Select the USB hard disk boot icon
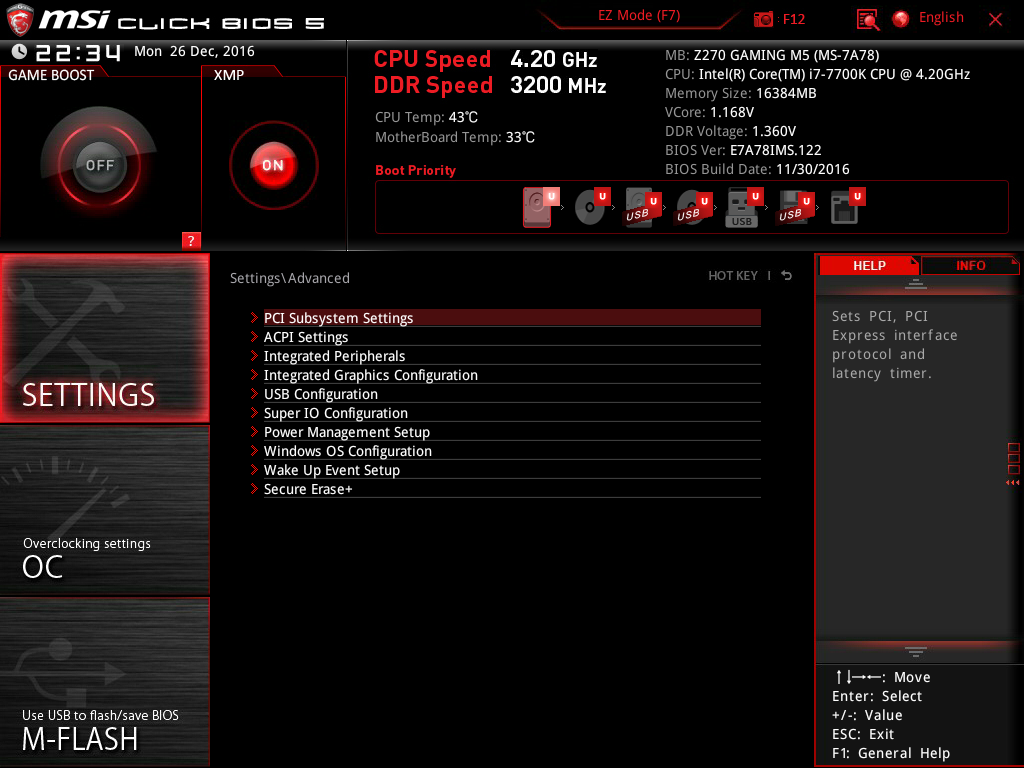The height and width of the screenshot is (768, 1024). [x=643, y=208]
